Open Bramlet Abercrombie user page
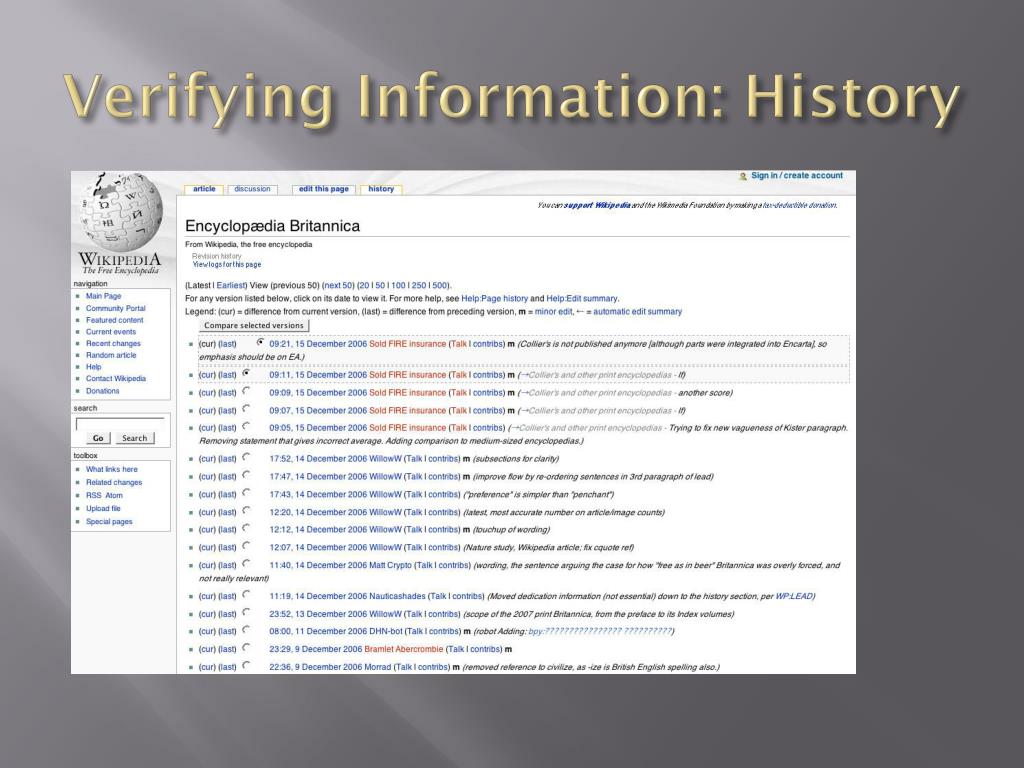 (404, 649)
